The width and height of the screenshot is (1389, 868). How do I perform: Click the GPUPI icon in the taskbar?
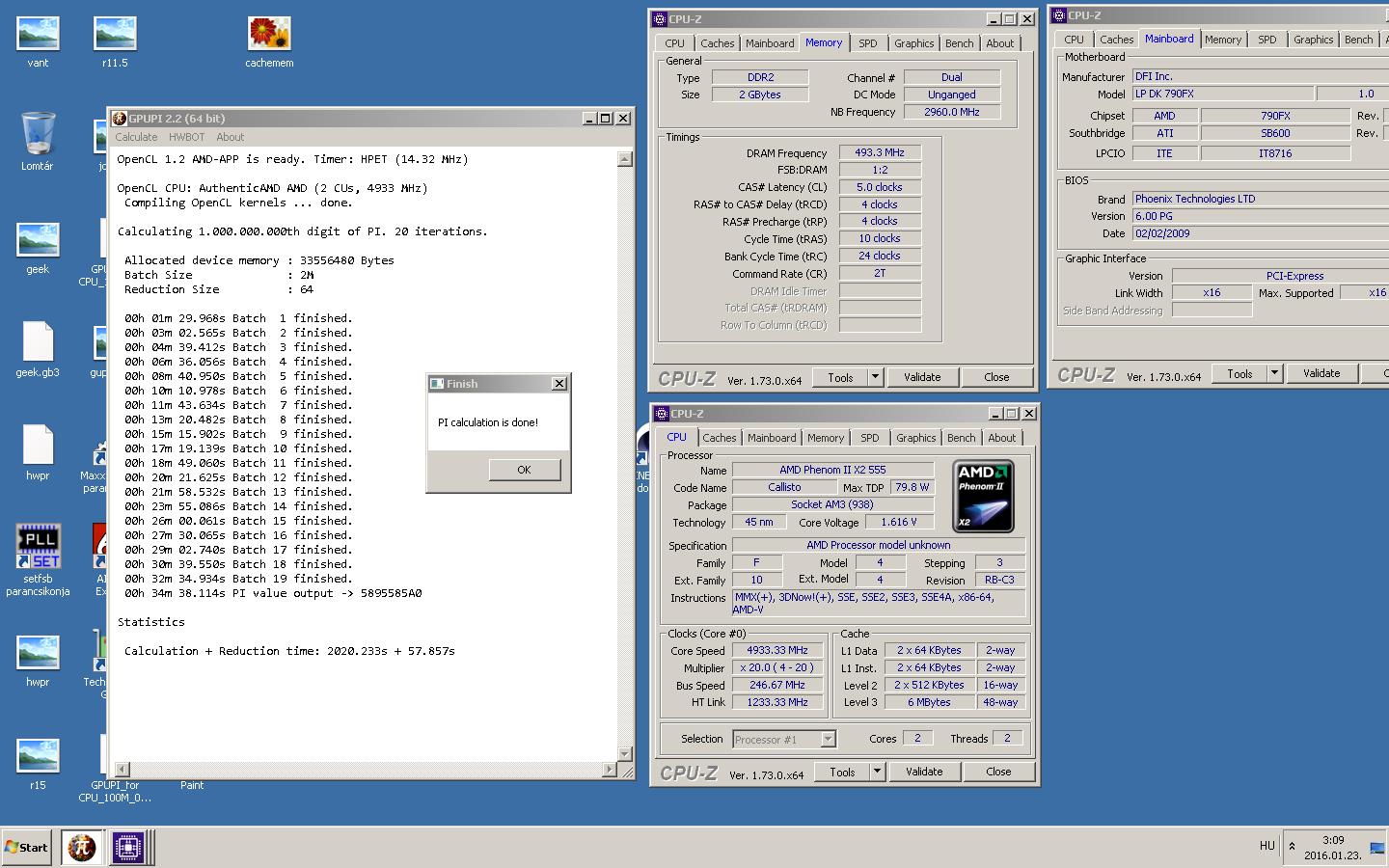tap(82, 848)
